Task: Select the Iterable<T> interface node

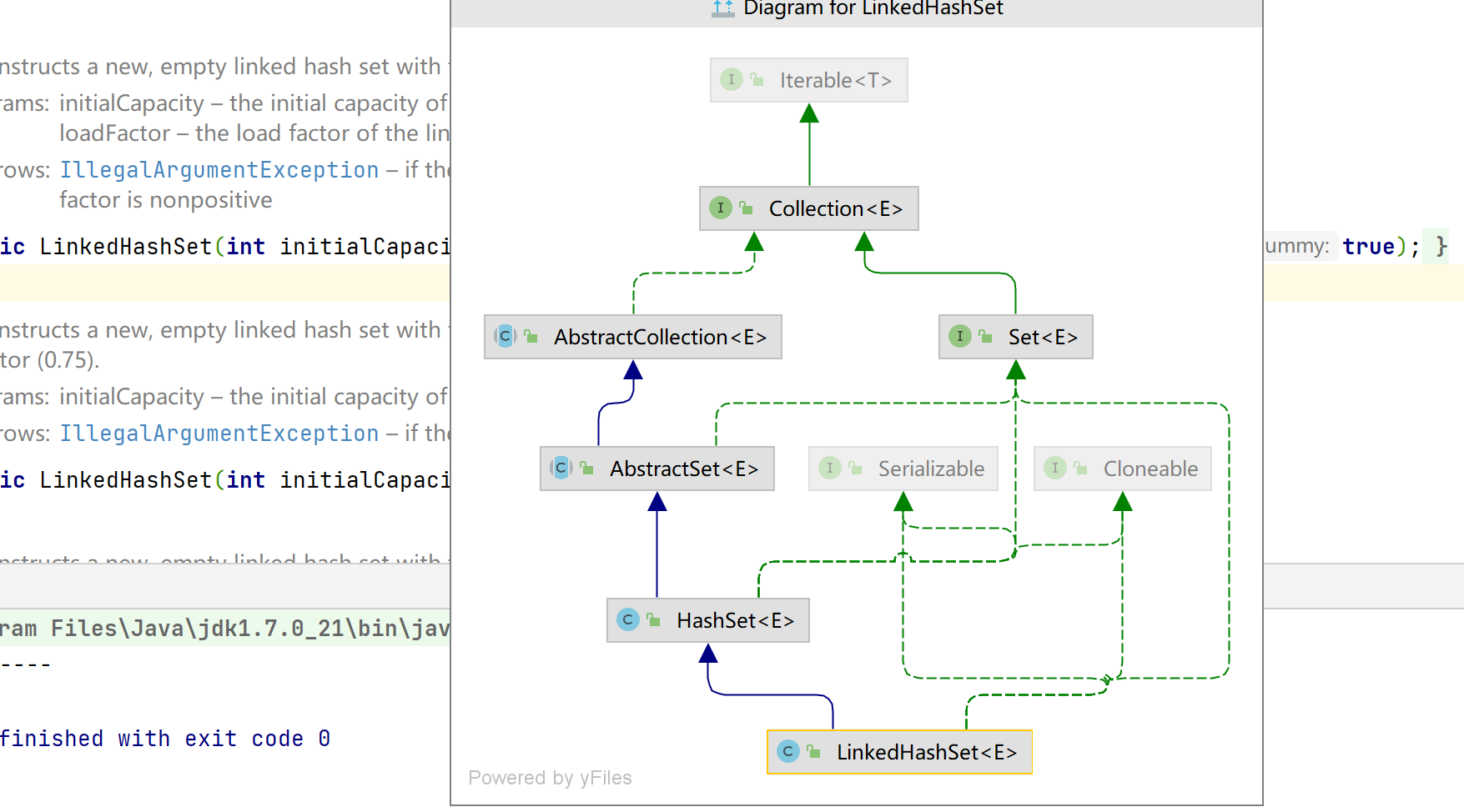Action: click(x=808, y=80)
